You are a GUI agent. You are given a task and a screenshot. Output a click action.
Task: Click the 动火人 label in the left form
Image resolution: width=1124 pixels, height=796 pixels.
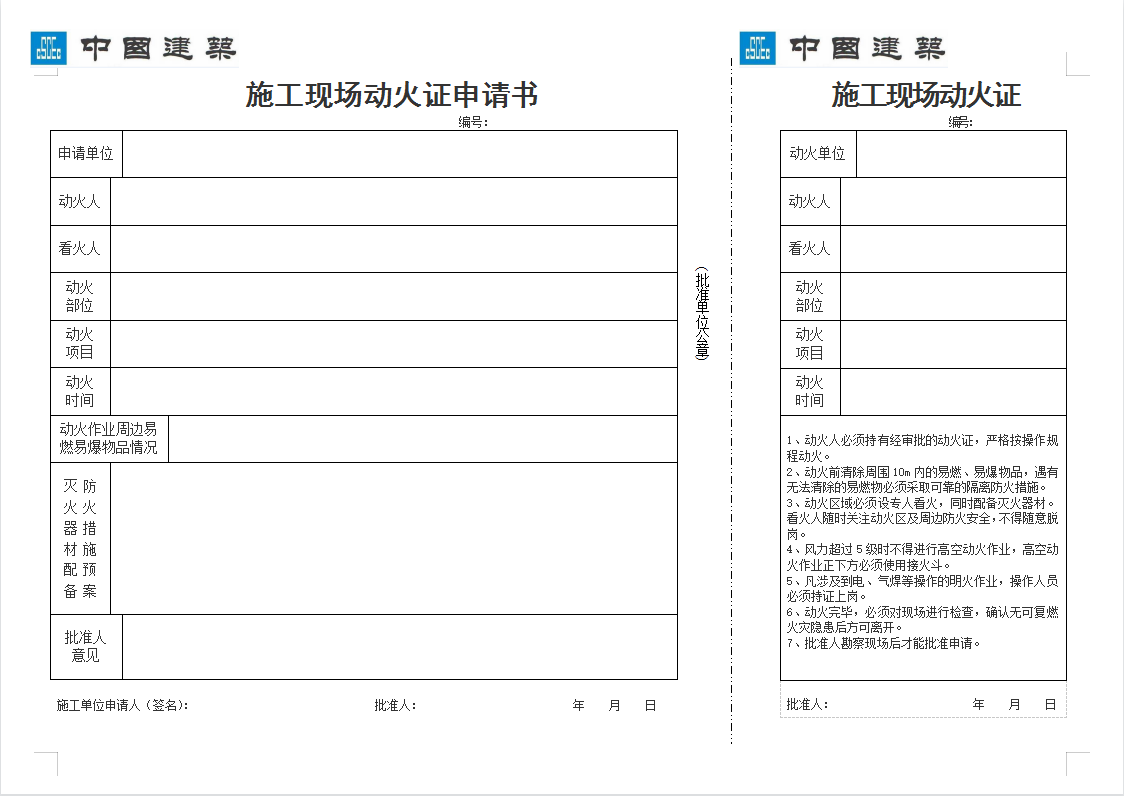[x=80, y=202]
